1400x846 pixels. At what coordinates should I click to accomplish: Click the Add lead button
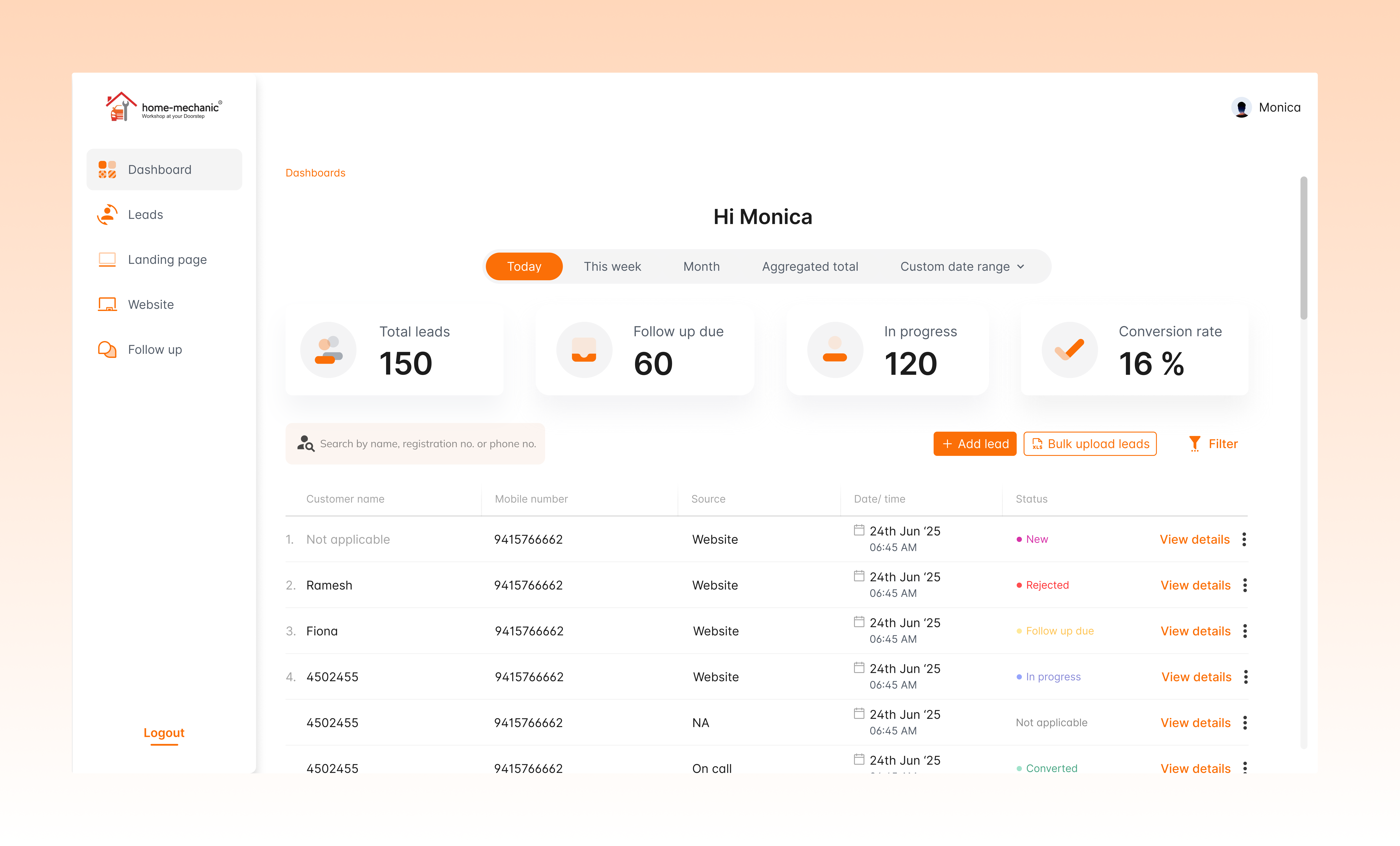pos(975,444)
